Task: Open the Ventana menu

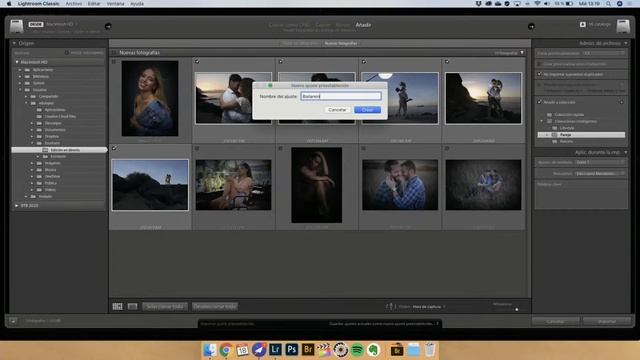Action: coord(115,4)
